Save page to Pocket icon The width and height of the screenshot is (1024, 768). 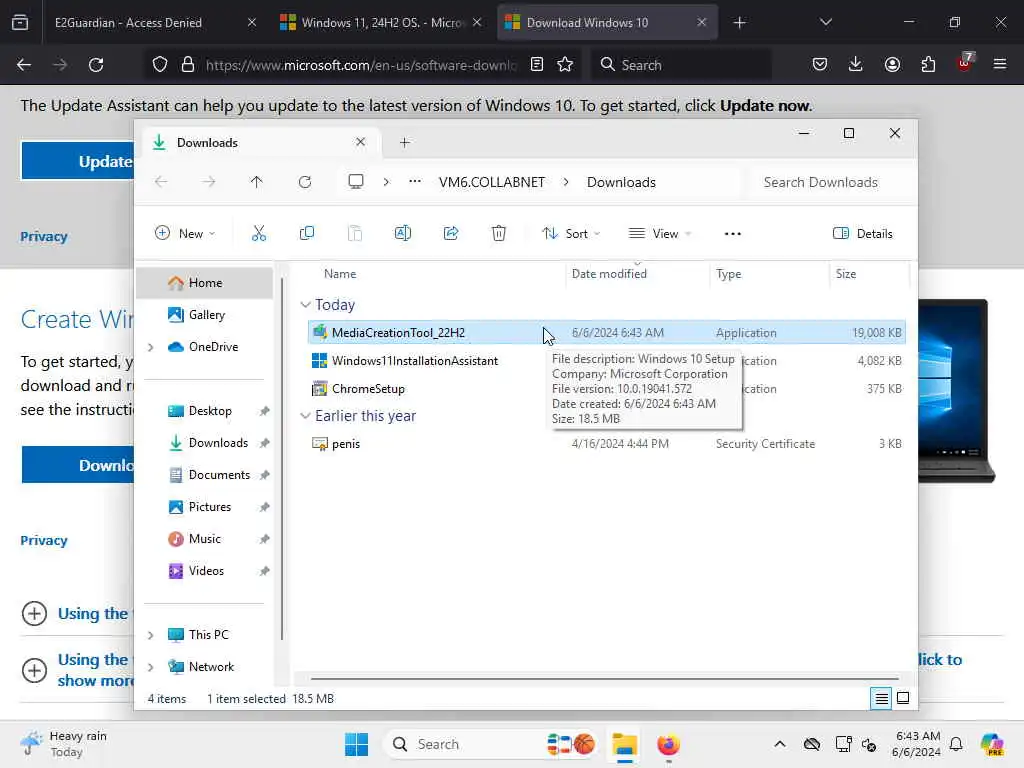tap(820, 65)
